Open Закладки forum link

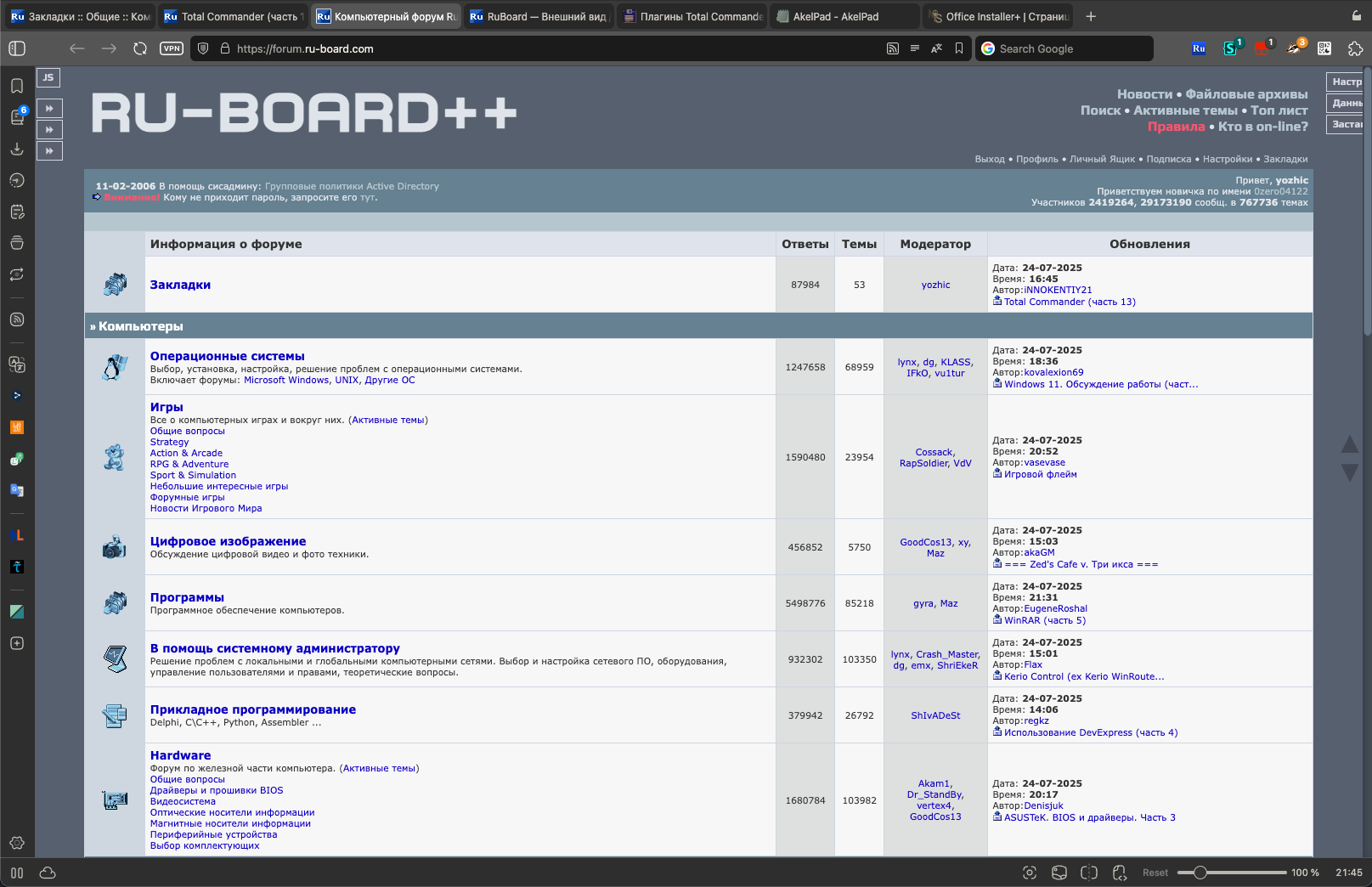point(180,285)
